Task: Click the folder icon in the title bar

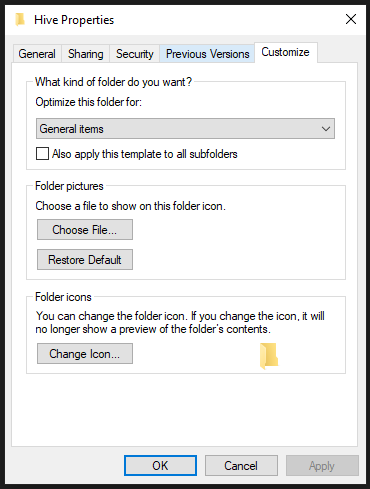Action: pos(20,20)
